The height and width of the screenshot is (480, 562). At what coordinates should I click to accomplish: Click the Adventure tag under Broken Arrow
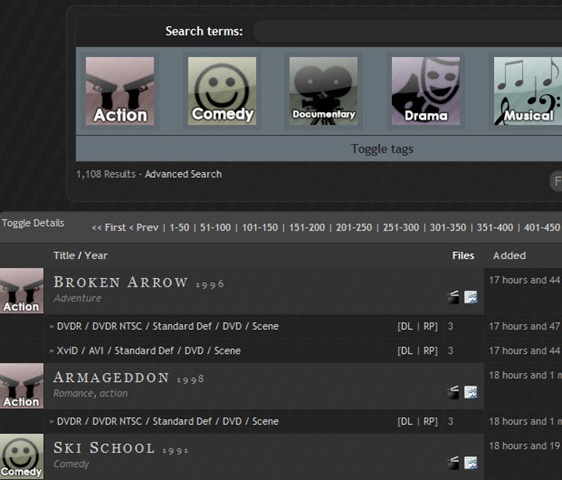click(x=77, y=298)
